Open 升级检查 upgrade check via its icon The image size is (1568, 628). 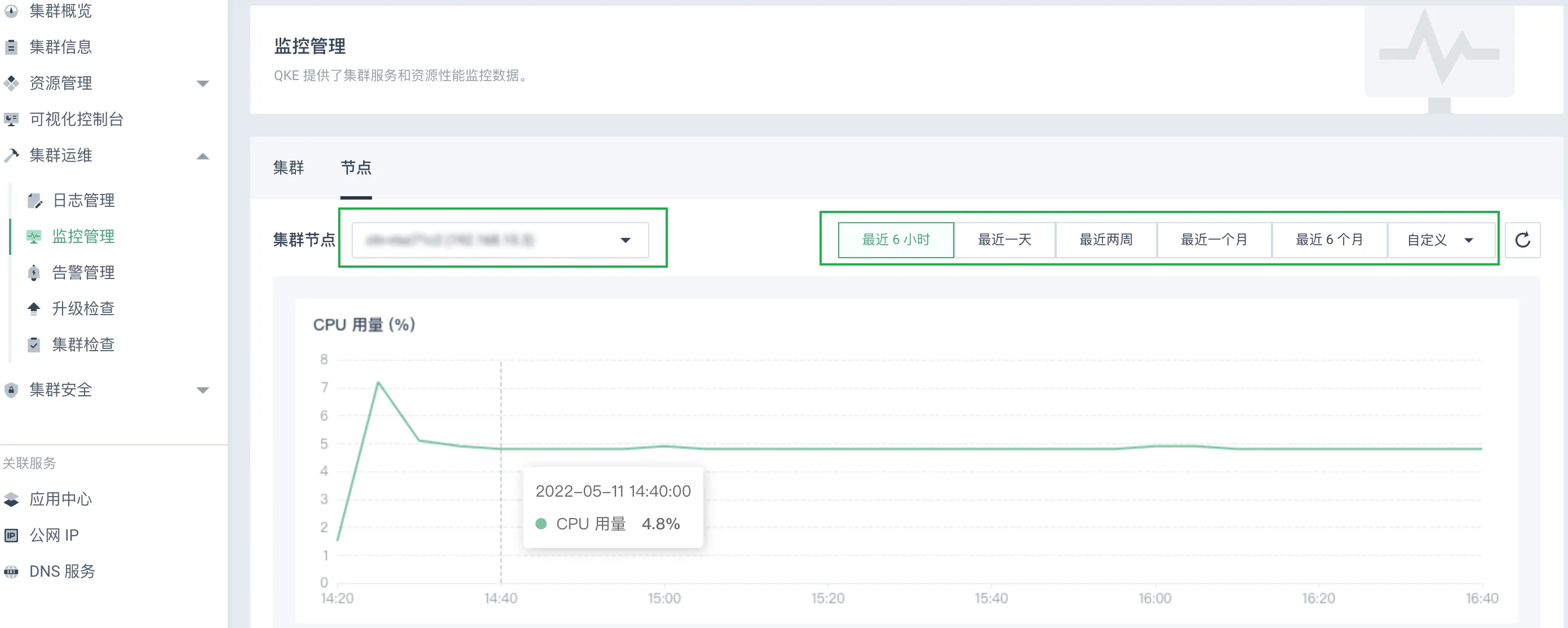tap(35, 308)
